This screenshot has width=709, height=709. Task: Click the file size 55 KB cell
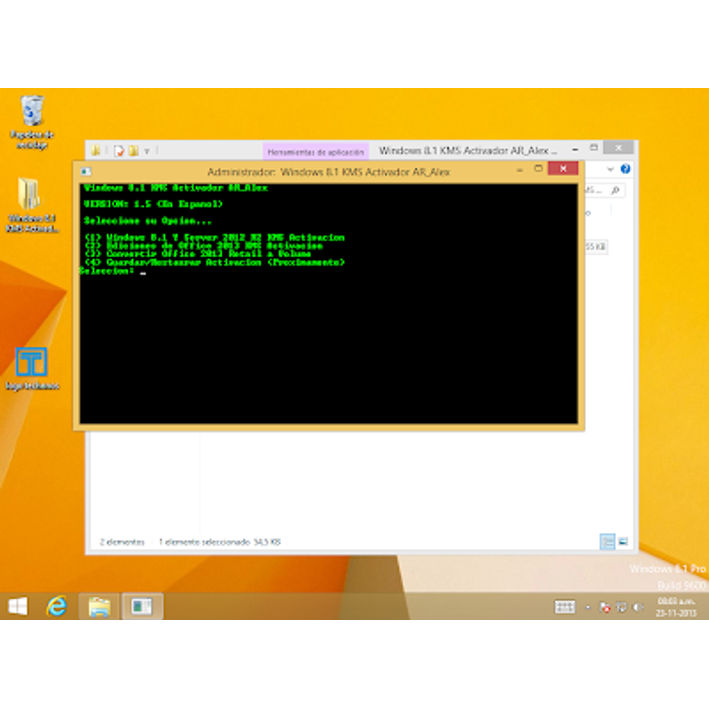pyautogui.click(x=596, y=246)
